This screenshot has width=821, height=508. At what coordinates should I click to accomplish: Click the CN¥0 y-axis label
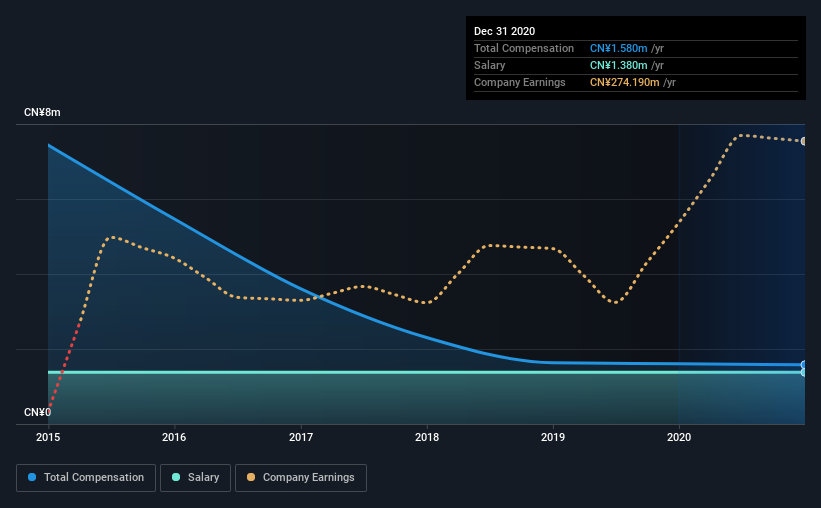tap(37, 412)
